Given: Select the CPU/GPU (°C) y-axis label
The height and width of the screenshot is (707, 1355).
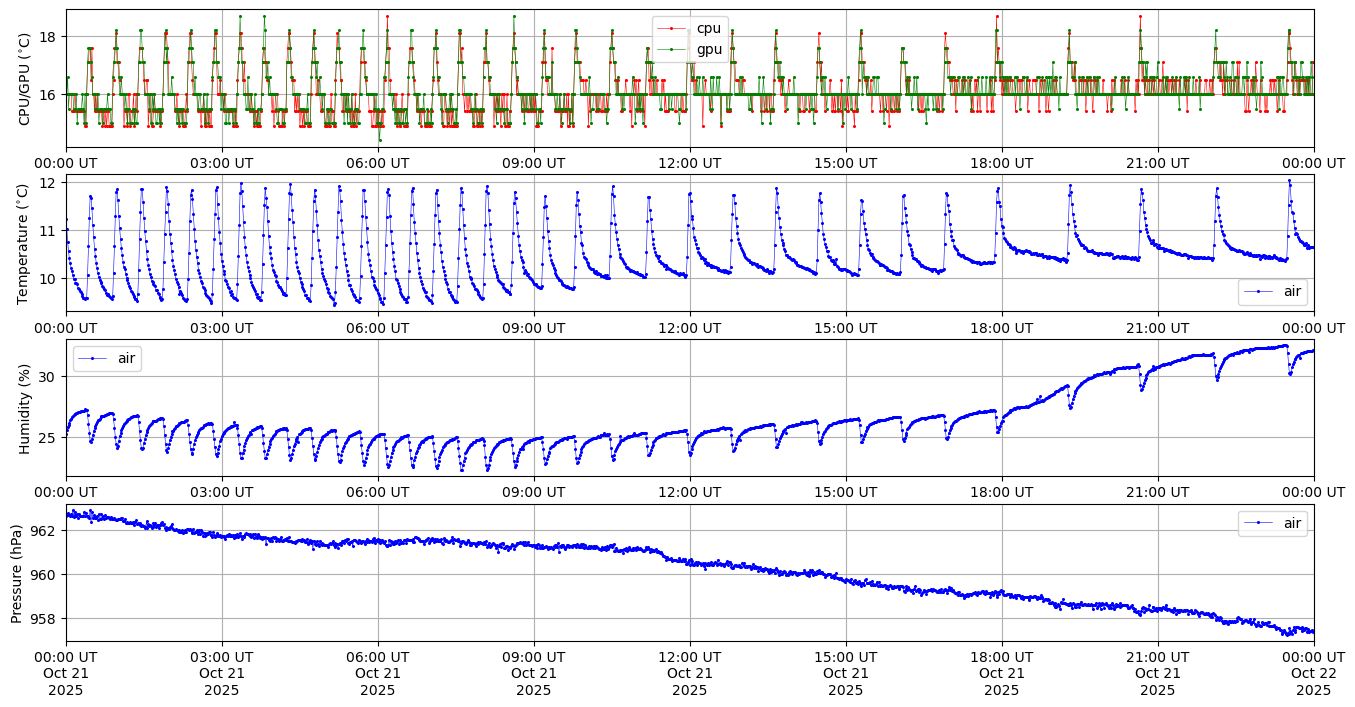Looking at the screenshot, I should 25,78.
